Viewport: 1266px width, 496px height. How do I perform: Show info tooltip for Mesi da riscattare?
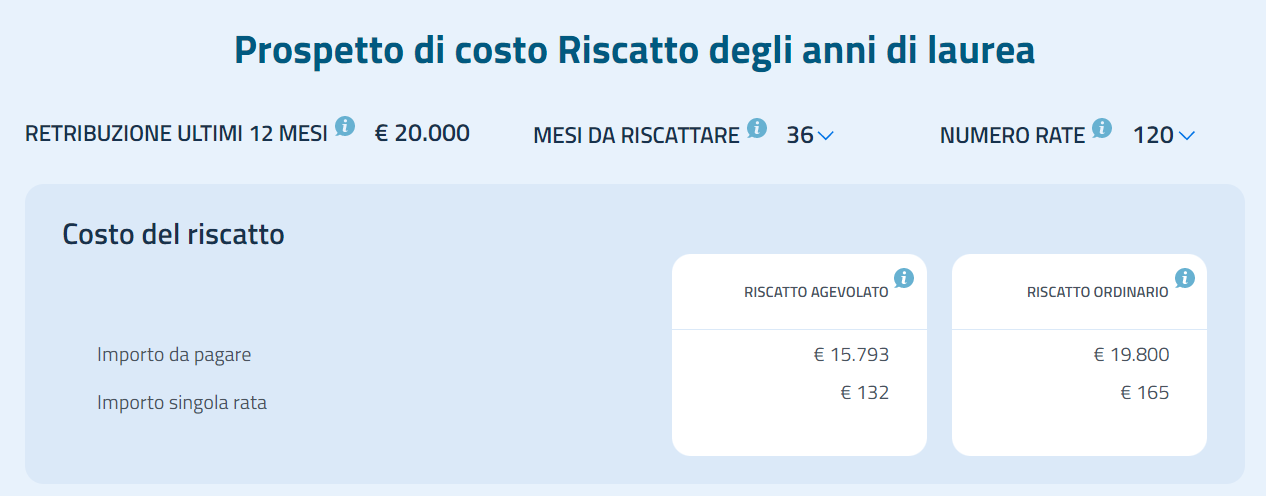pyautogui.click(x=757, y=127)
